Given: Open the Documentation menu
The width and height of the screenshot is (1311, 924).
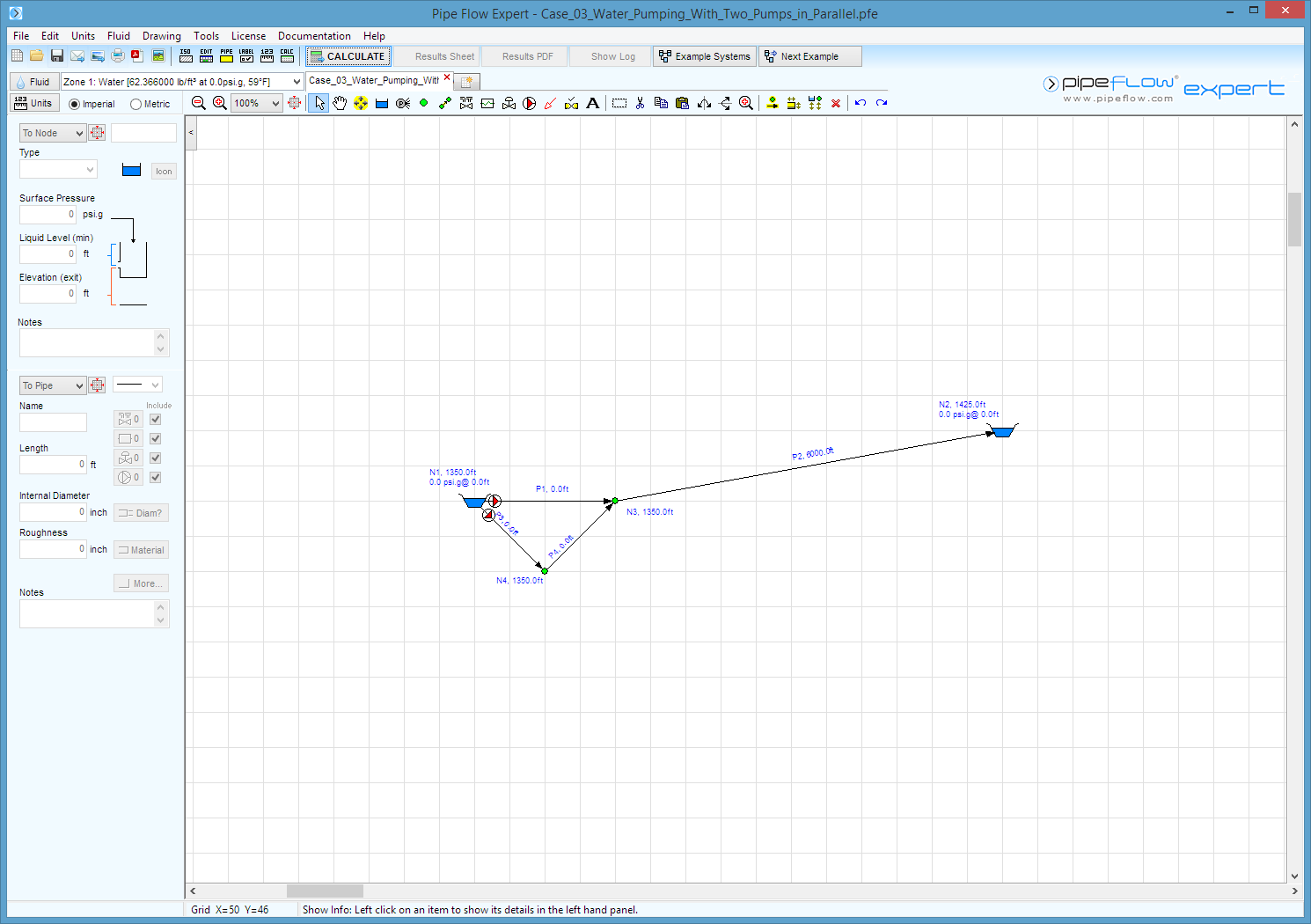Looking at the screenshot, I should click(x=314, y=36).
